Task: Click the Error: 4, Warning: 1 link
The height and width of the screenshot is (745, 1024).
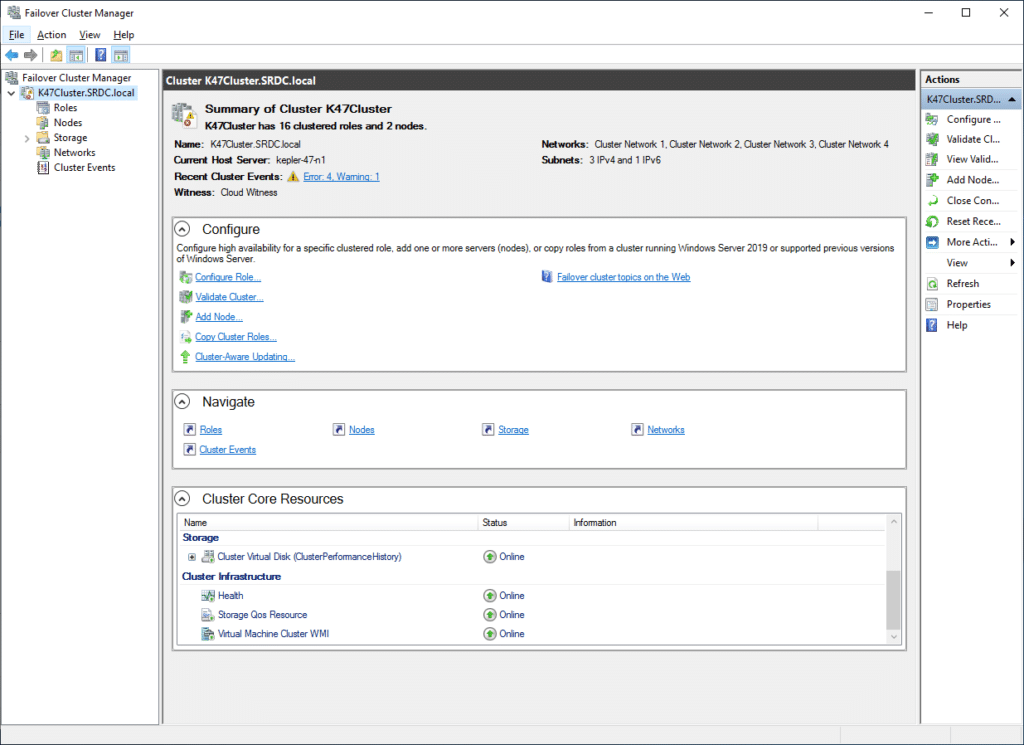Action: [341, 176]
